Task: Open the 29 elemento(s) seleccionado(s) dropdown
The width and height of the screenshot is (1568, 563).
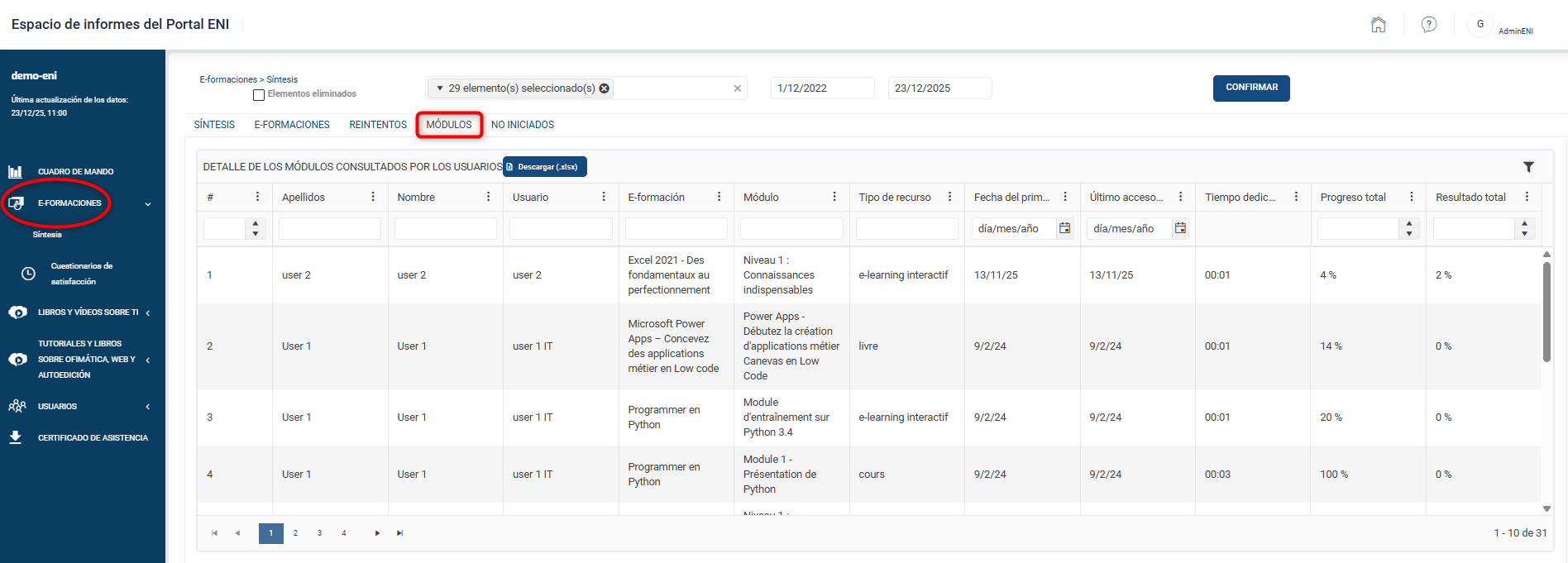Action: pos(440,88)
